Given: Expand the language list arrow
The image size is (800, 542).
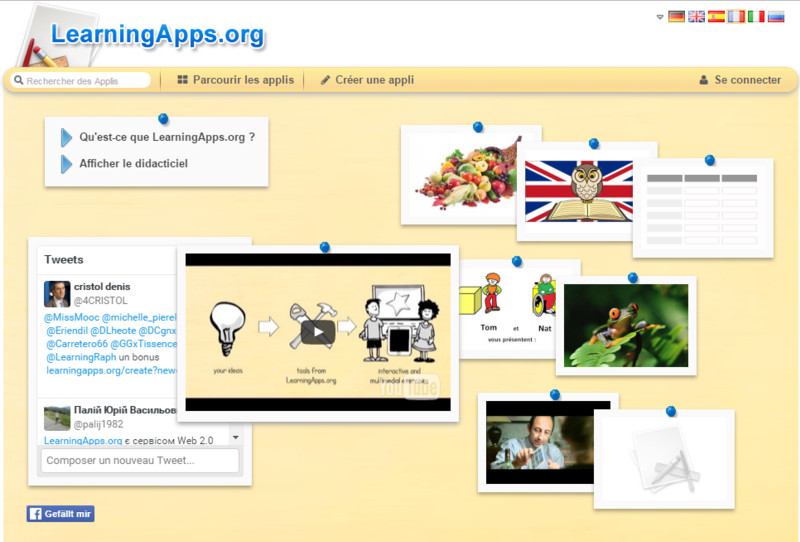Looking at the screenshot, I should [660, 17].
